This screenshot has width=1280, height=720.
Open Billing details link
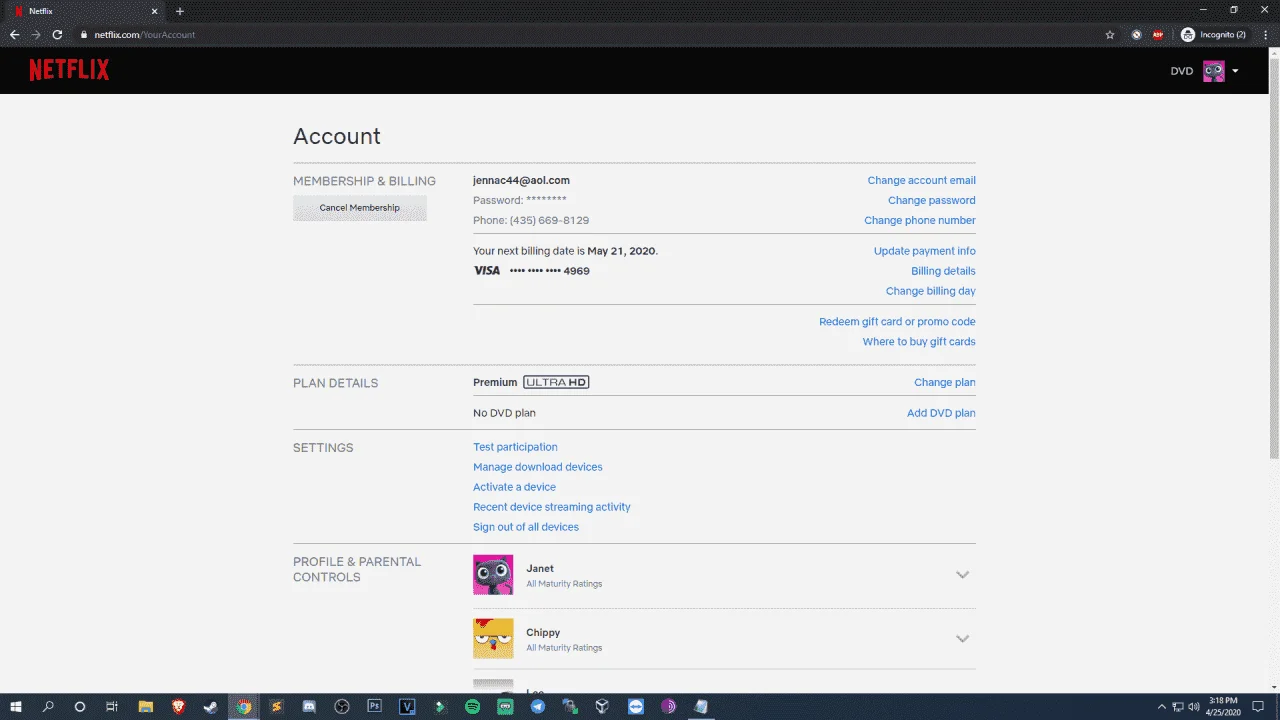(943, 271)
